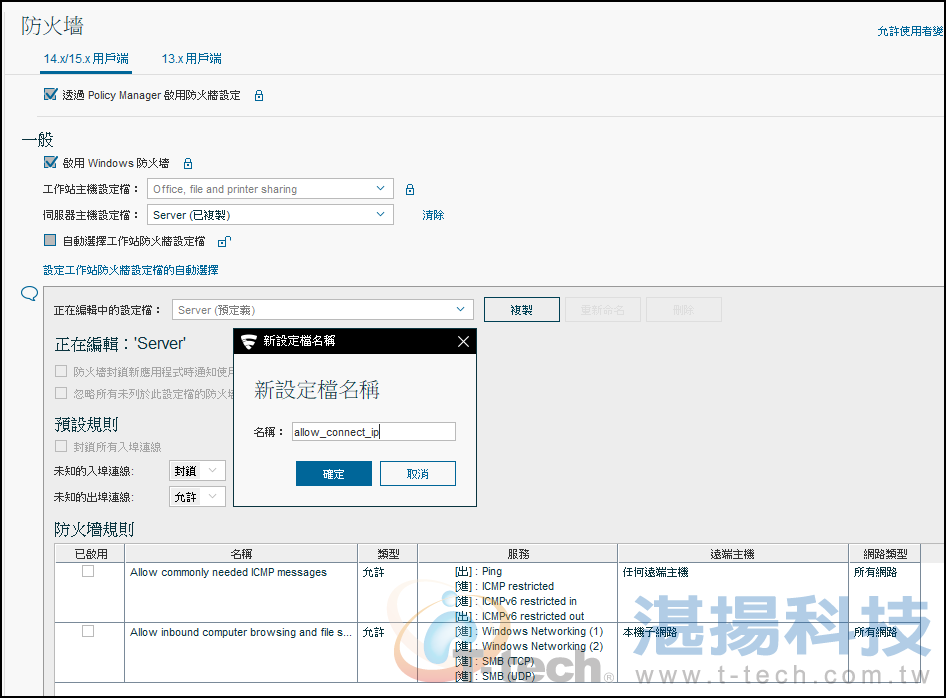Click 重新命名 button
Viewport: 946px width, 698px height.
pyautogui.click(x=603, y=309)
